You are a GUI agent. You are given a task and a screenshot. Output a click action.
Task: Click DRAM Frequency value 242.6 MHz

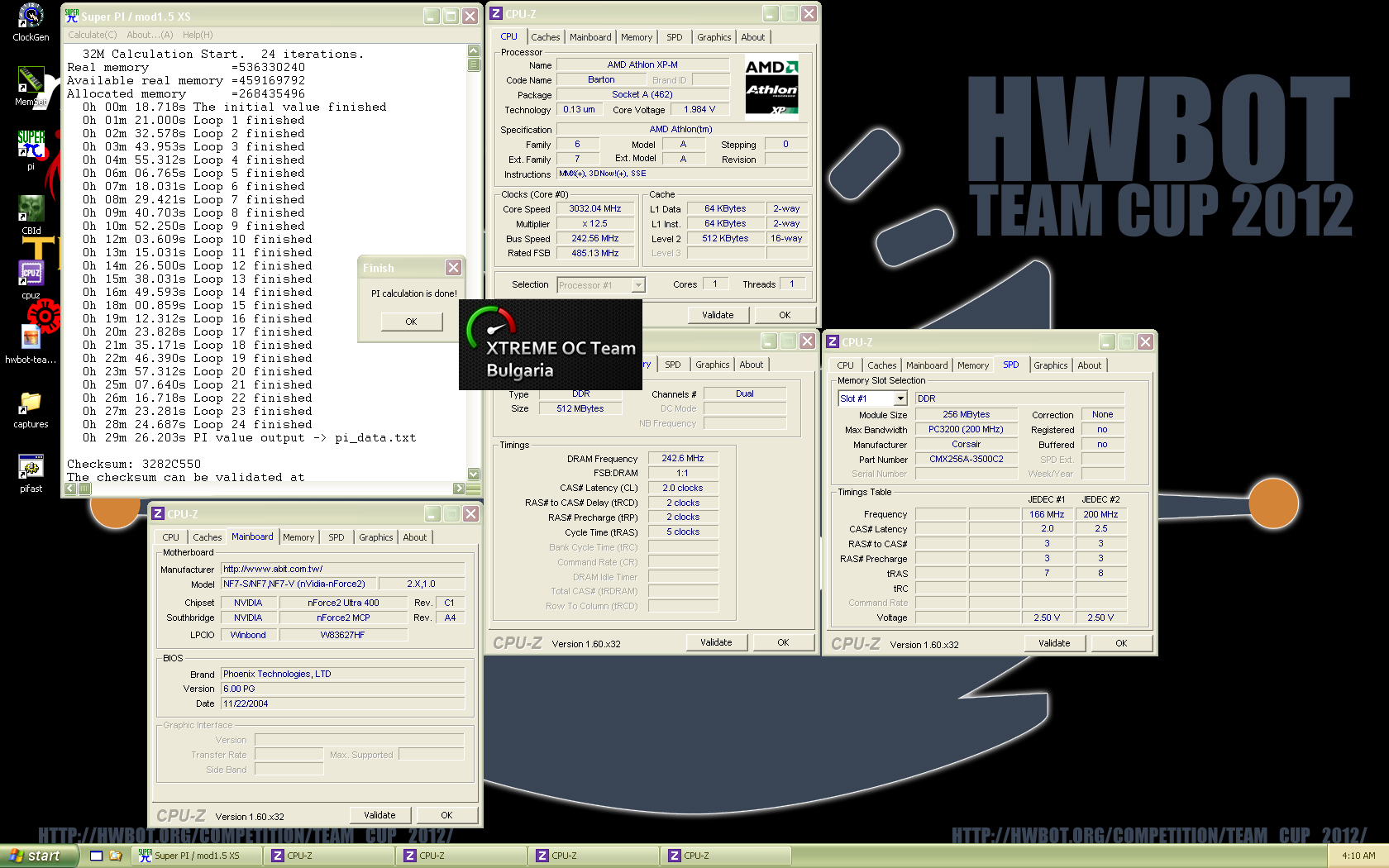pos(683,458)
